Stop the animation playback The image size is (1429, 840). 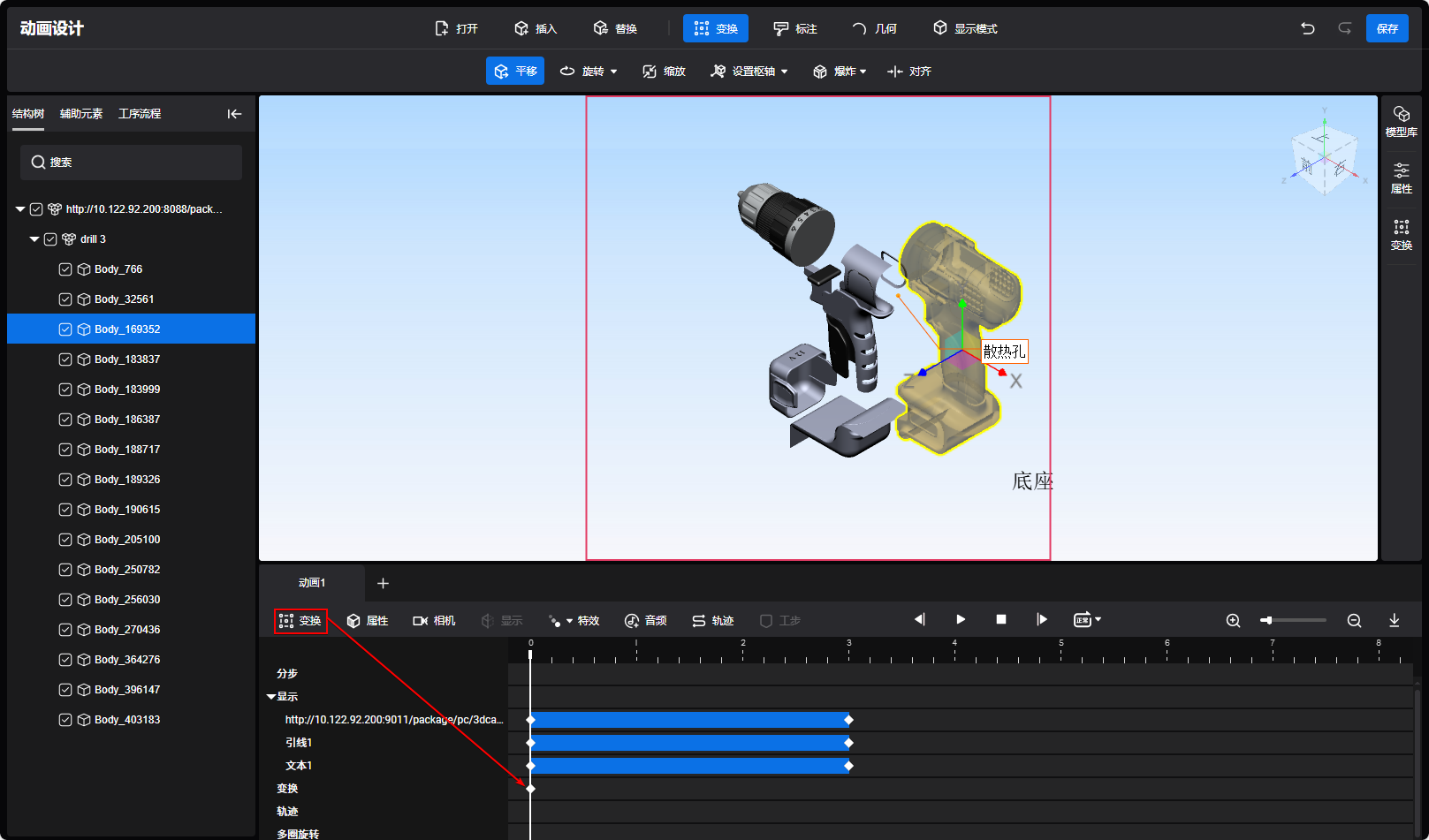point(1001,620)
